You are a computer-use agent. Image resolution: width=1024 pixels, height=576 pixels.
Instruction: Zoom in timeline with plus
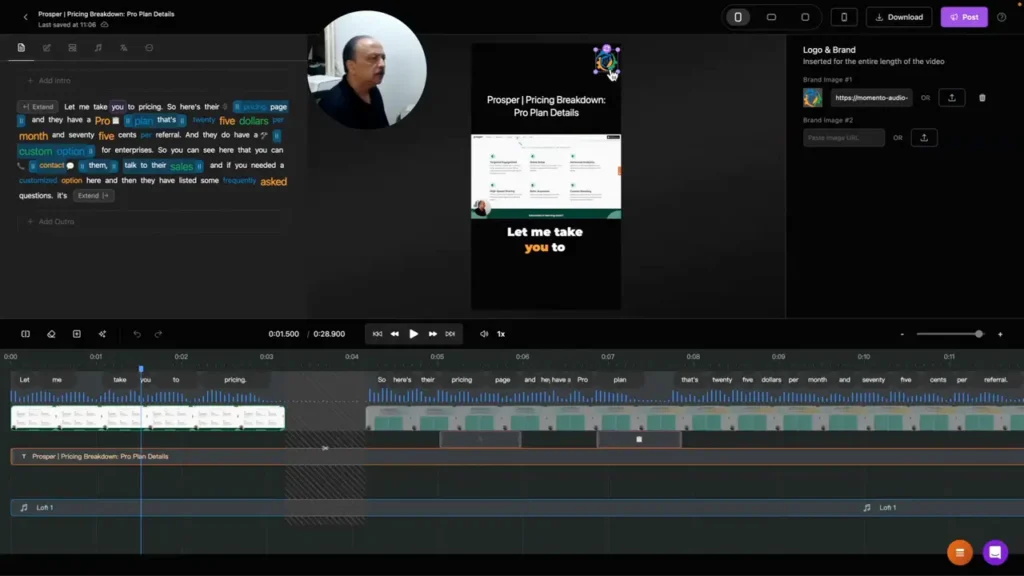point(1000,334)
